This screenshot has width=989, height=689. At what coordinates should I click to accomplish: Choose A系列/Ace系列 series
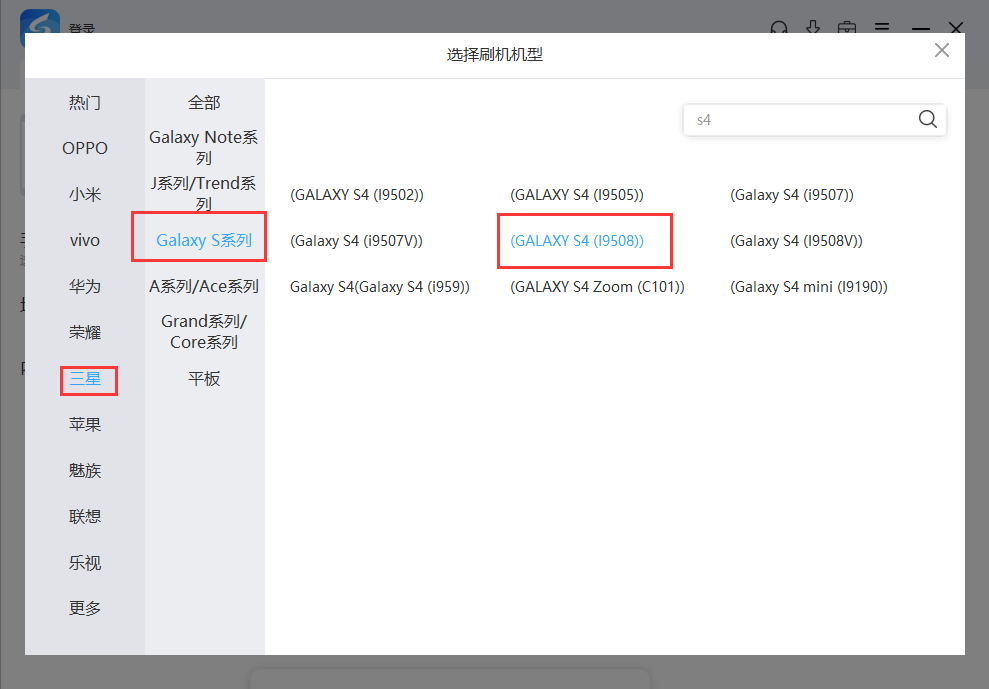tap(204, 286)
